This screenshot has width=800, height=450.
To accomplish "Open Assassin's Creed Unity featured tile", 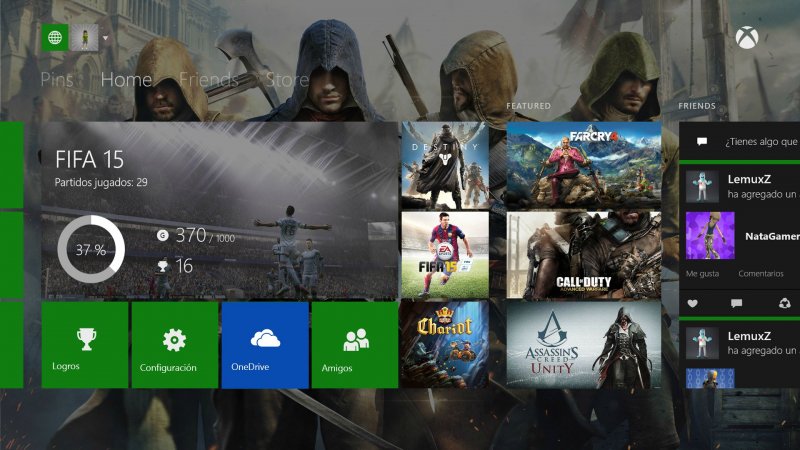I will 584,345.
